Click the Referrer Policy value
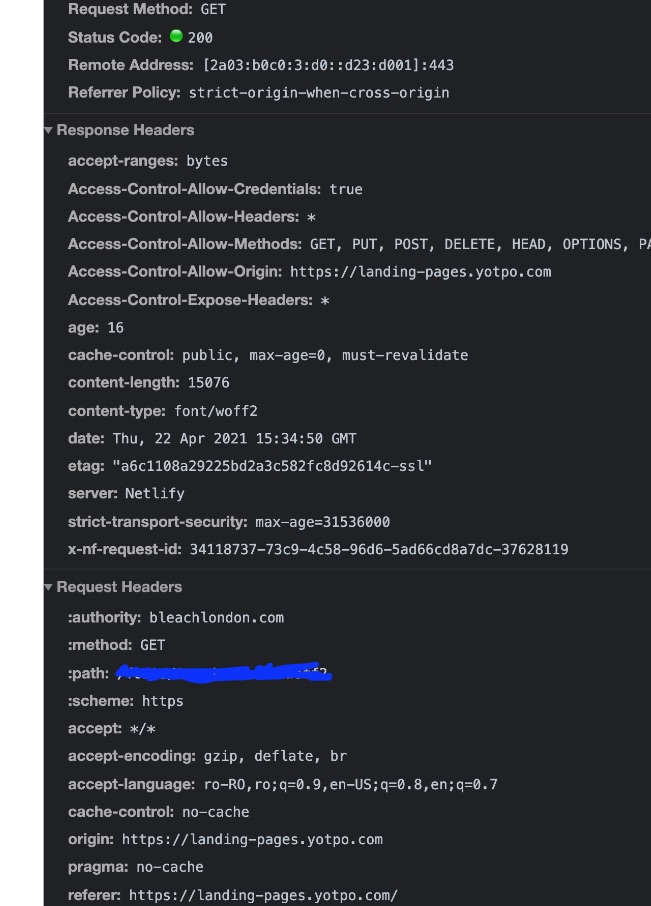The height and width of the screenshot is (906, 651). point(319,93)
